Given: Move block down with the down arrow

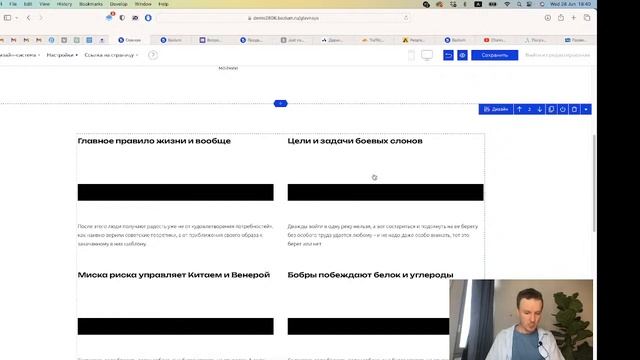Looking at the screenshot, I should 540,109.
